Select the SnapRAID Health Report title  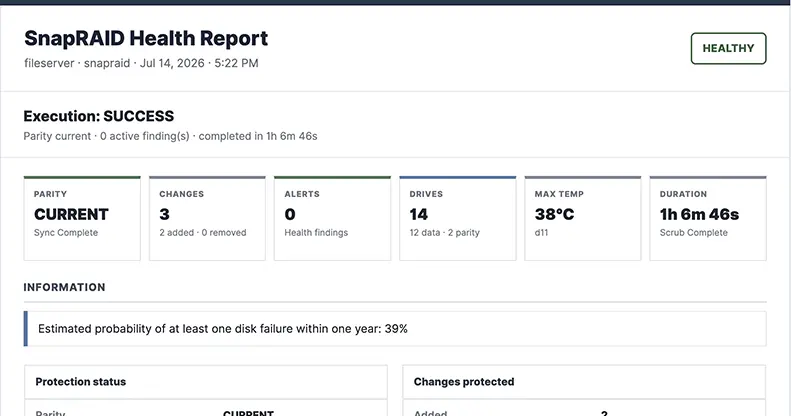[x=146, y=38]
